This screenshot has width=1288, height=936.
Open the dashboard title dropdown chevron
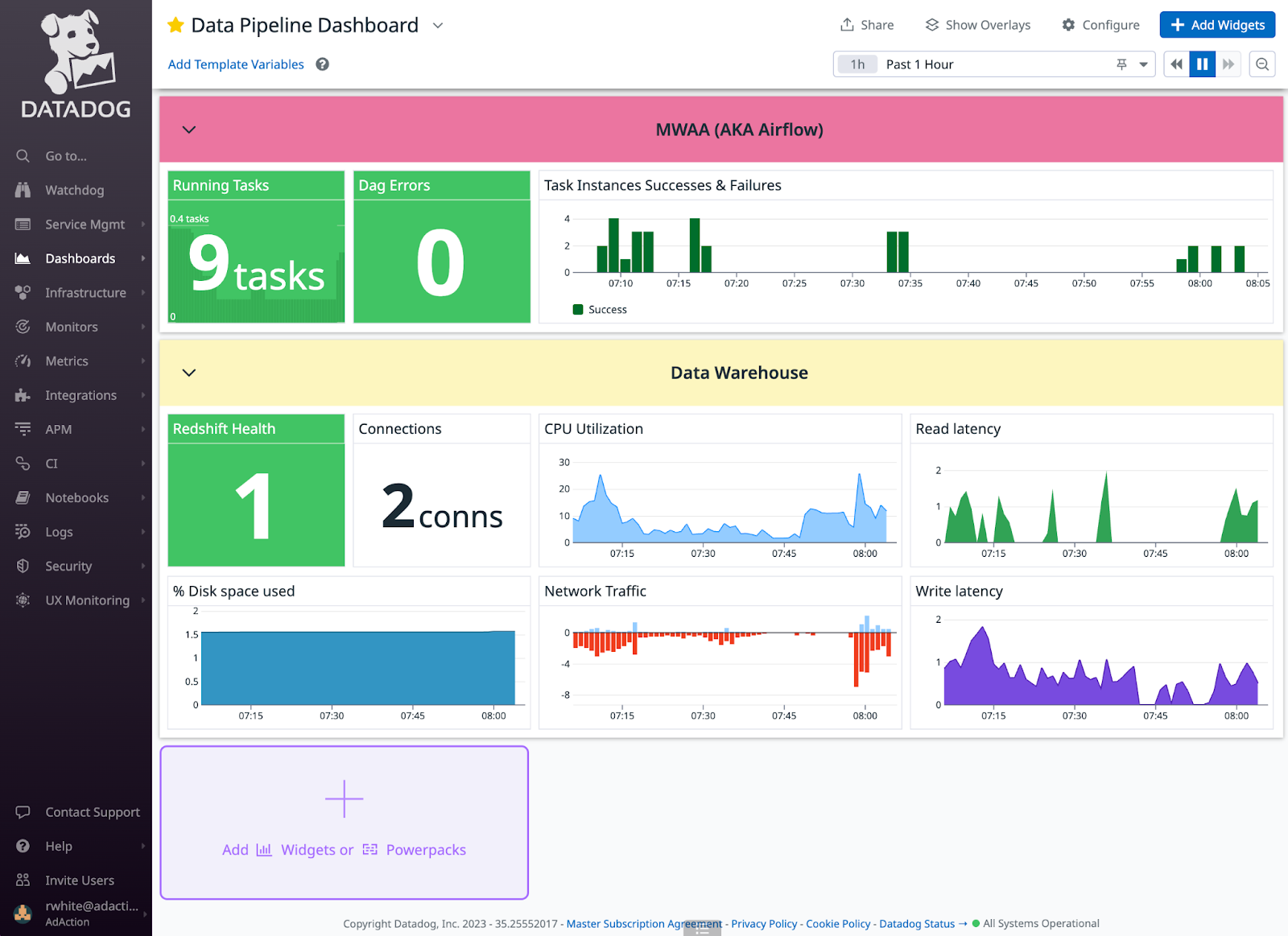[438, 25]
